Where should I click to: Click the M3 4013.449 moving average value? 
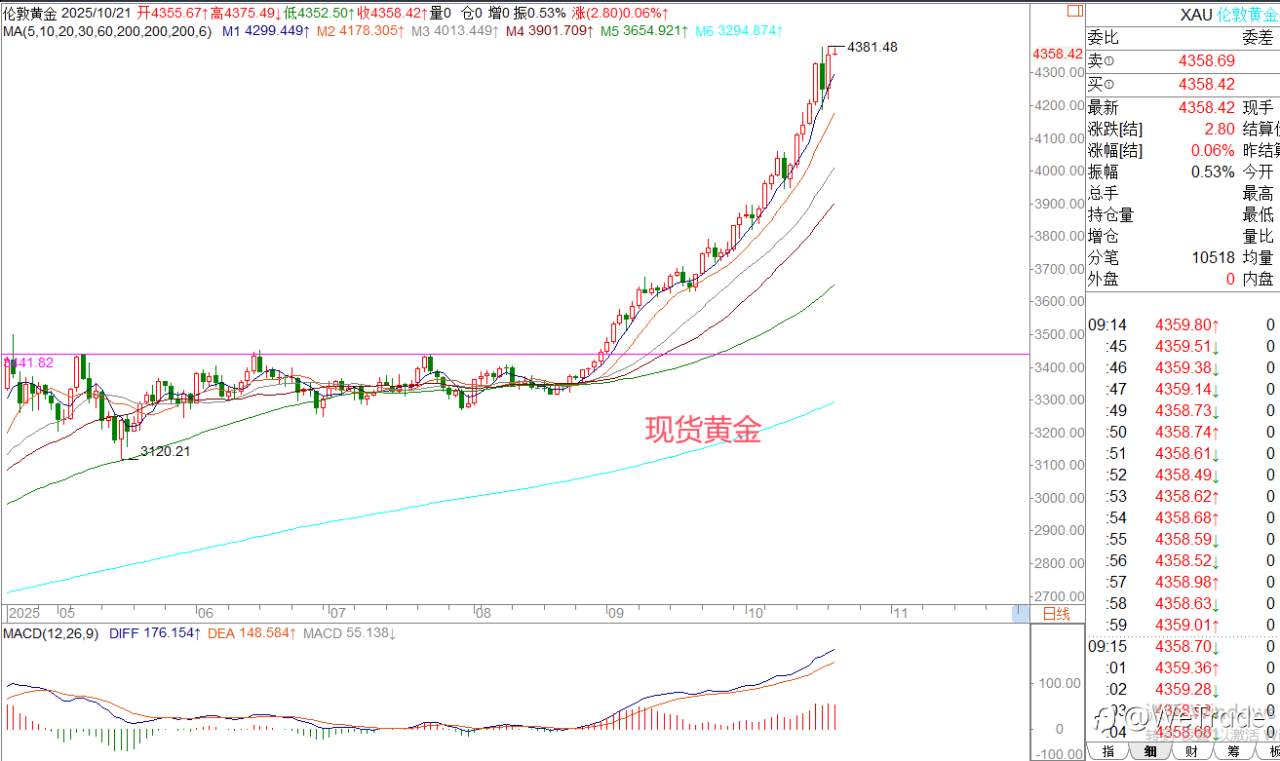[x=455, y=31]
